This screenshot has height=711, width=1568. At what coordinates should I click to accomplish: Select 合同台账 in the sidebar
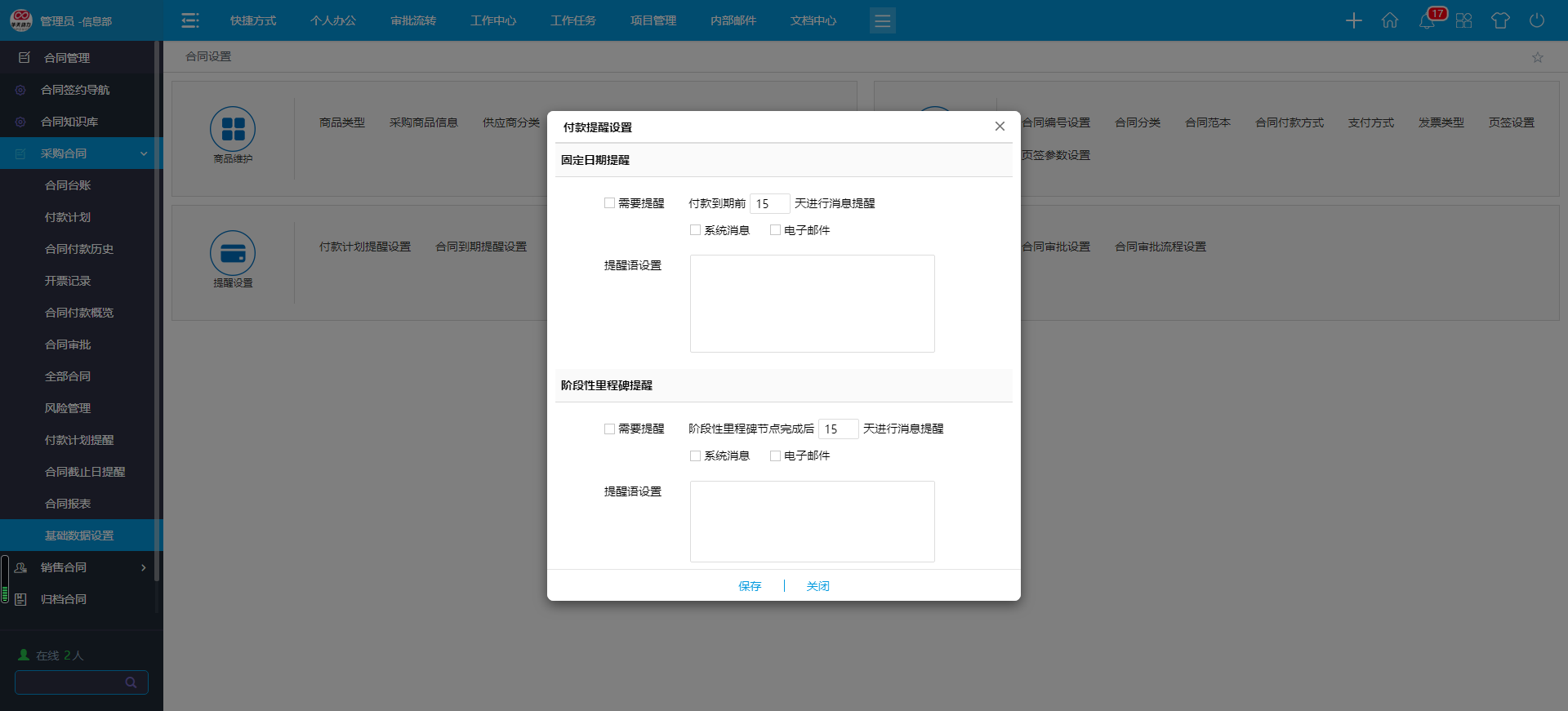click(68, 185)
